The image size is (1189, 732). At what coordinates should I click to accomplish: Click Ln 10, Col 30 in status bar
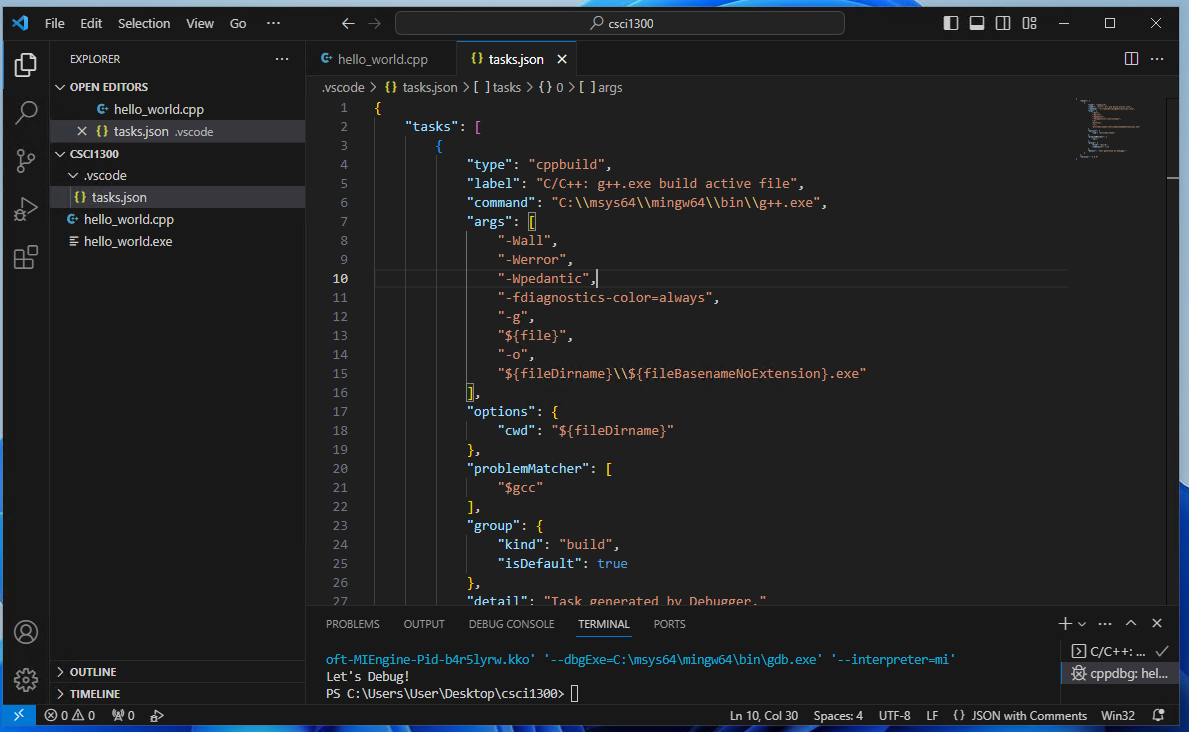764,715
